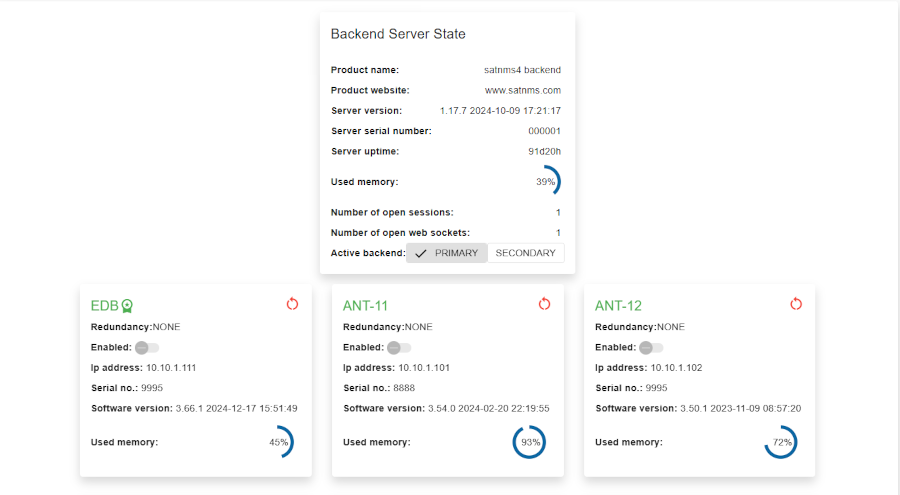Click the EDB card title
The image size is (900, 495).
(x=104, y=306)
